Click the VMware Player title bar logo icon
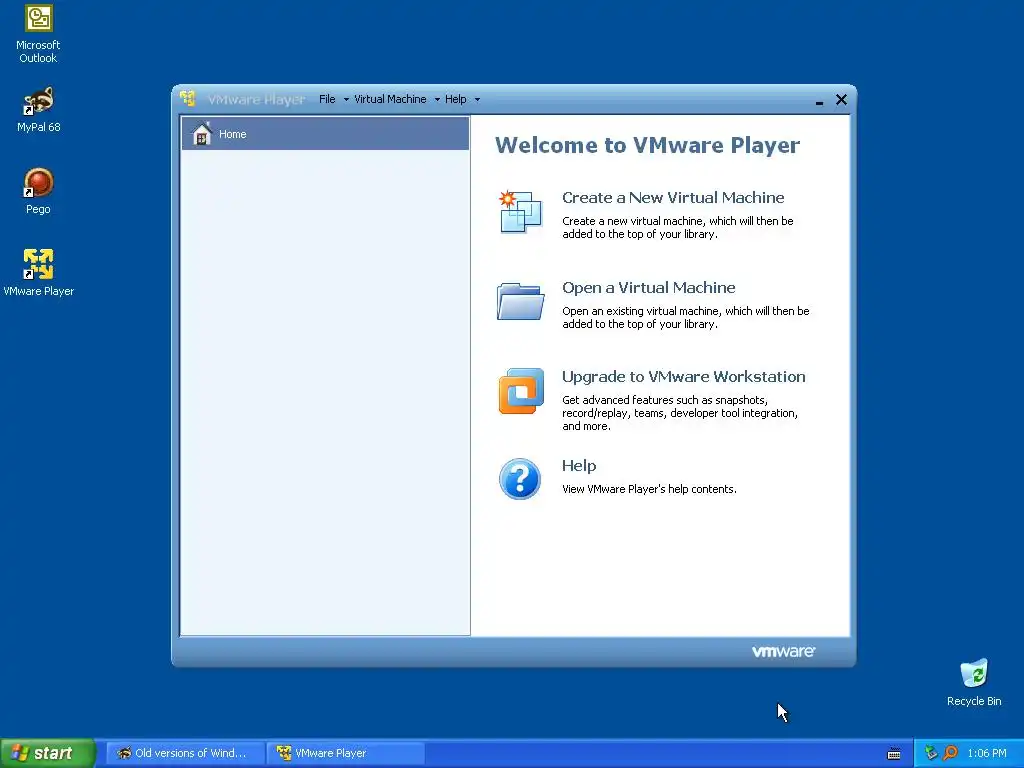The width and height of the screenshot is (1024, 768). pos(188,99)
